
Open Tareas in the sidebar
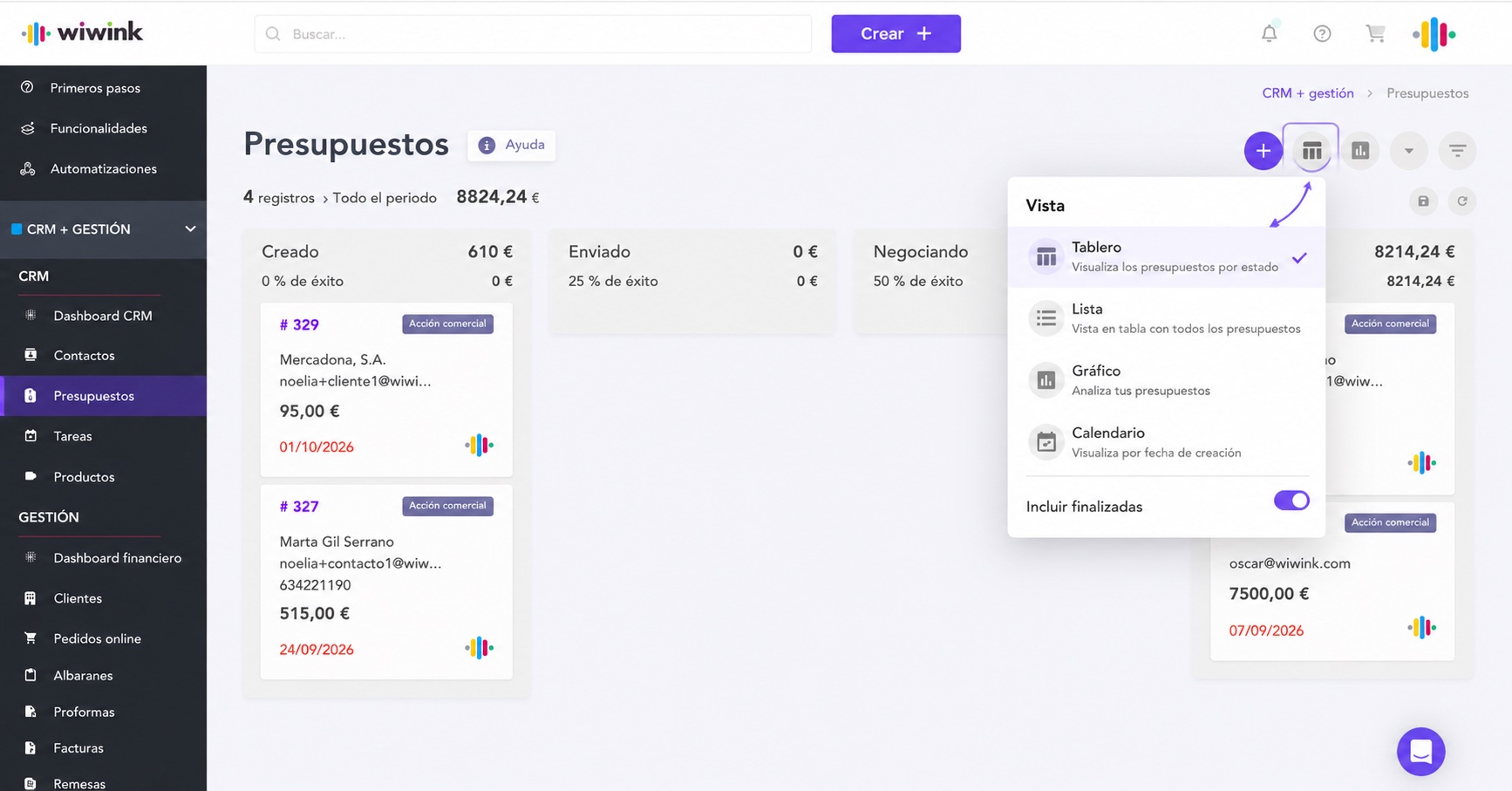(x=103, y=436)
